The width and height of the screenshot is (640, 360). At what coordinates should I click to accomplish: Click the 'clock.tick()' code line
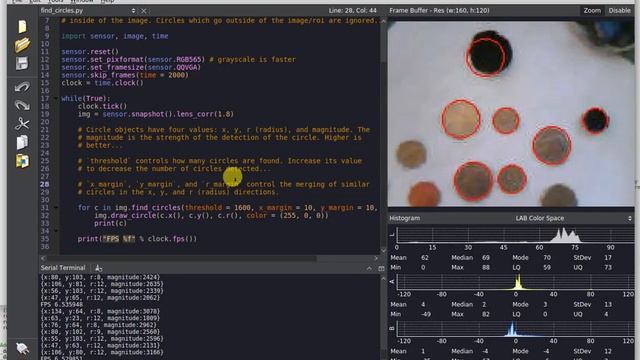(102, 106)
